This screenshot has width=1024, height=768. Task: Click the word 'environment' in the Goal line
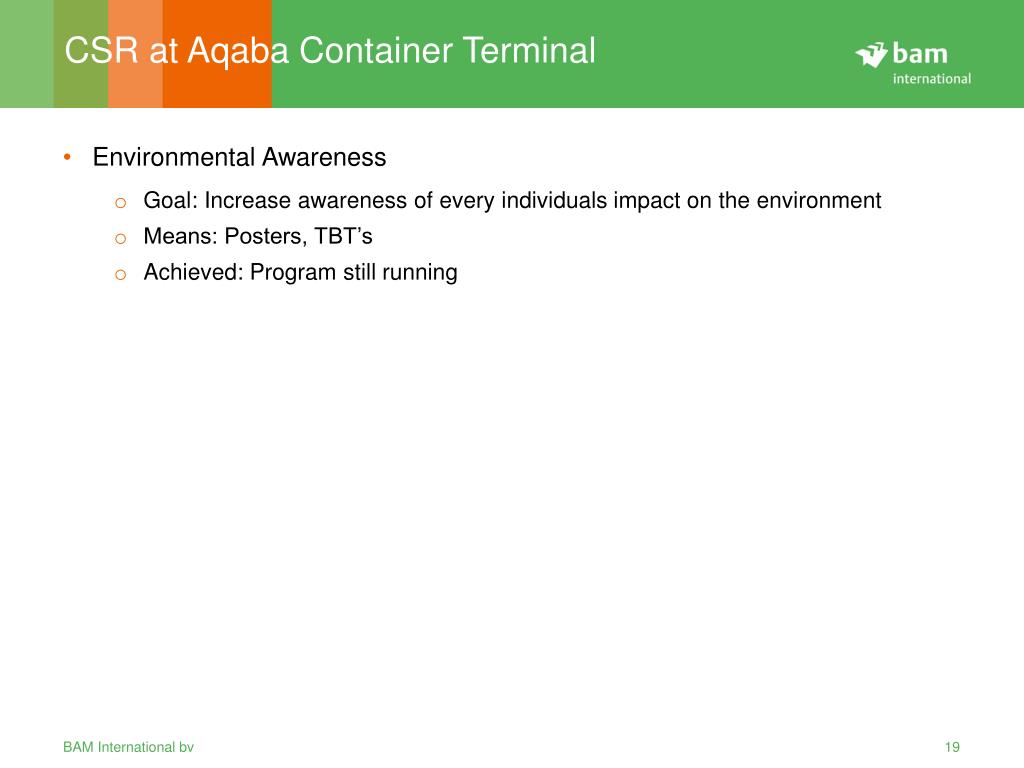coord(818,201)
